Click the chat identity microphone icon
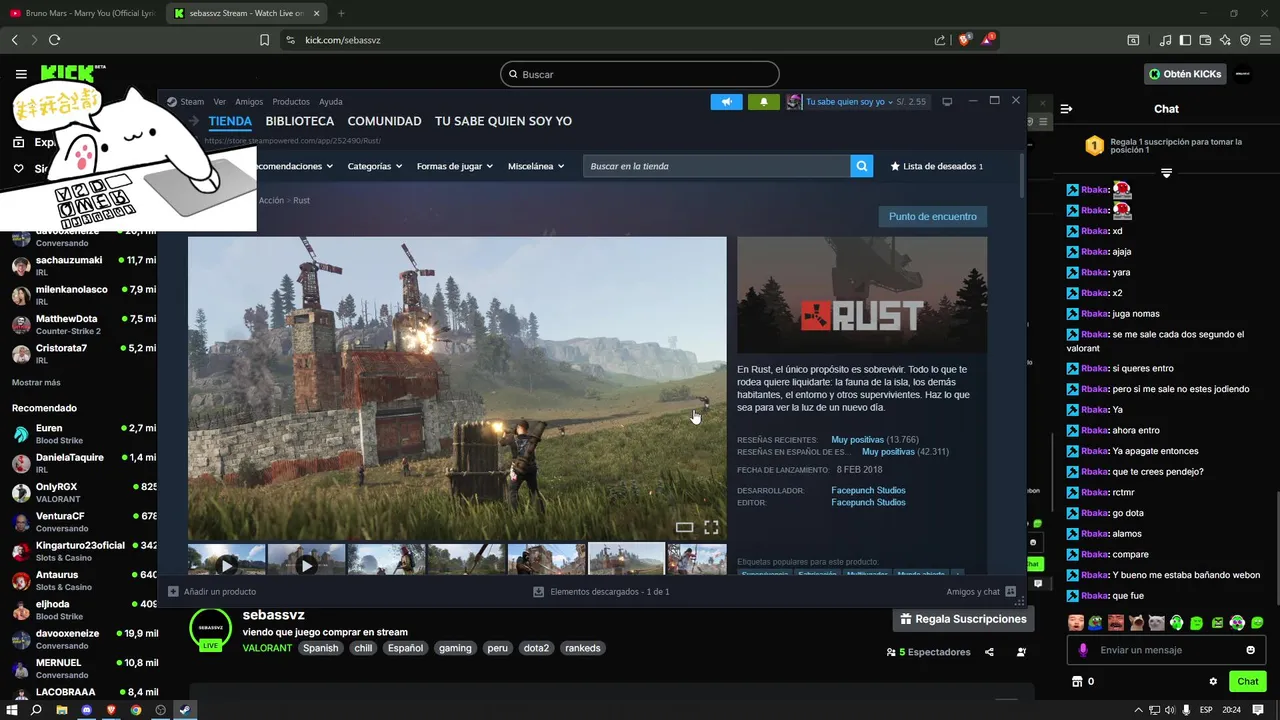 (x=1083, y=650)
